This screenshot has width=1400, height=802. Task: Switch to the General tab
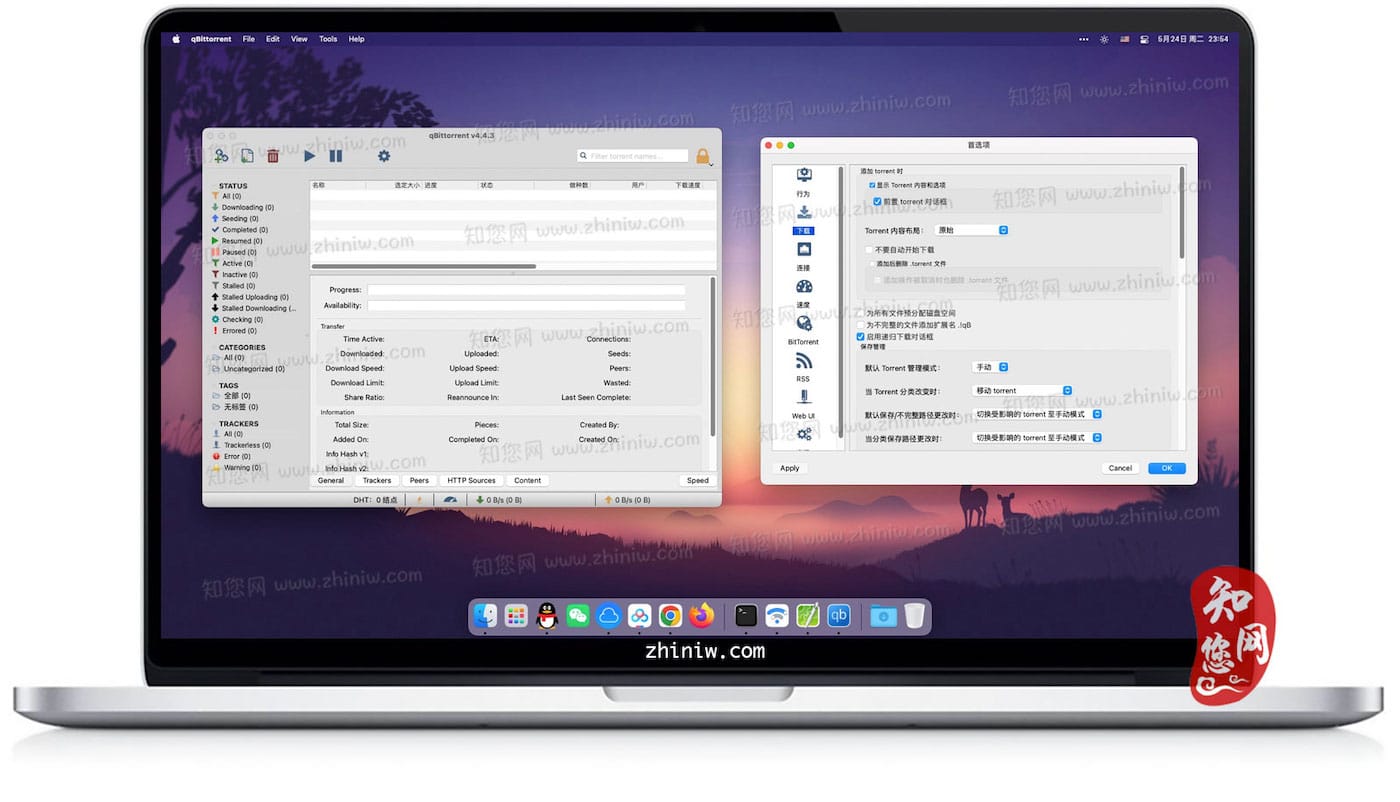click(331, 481)
